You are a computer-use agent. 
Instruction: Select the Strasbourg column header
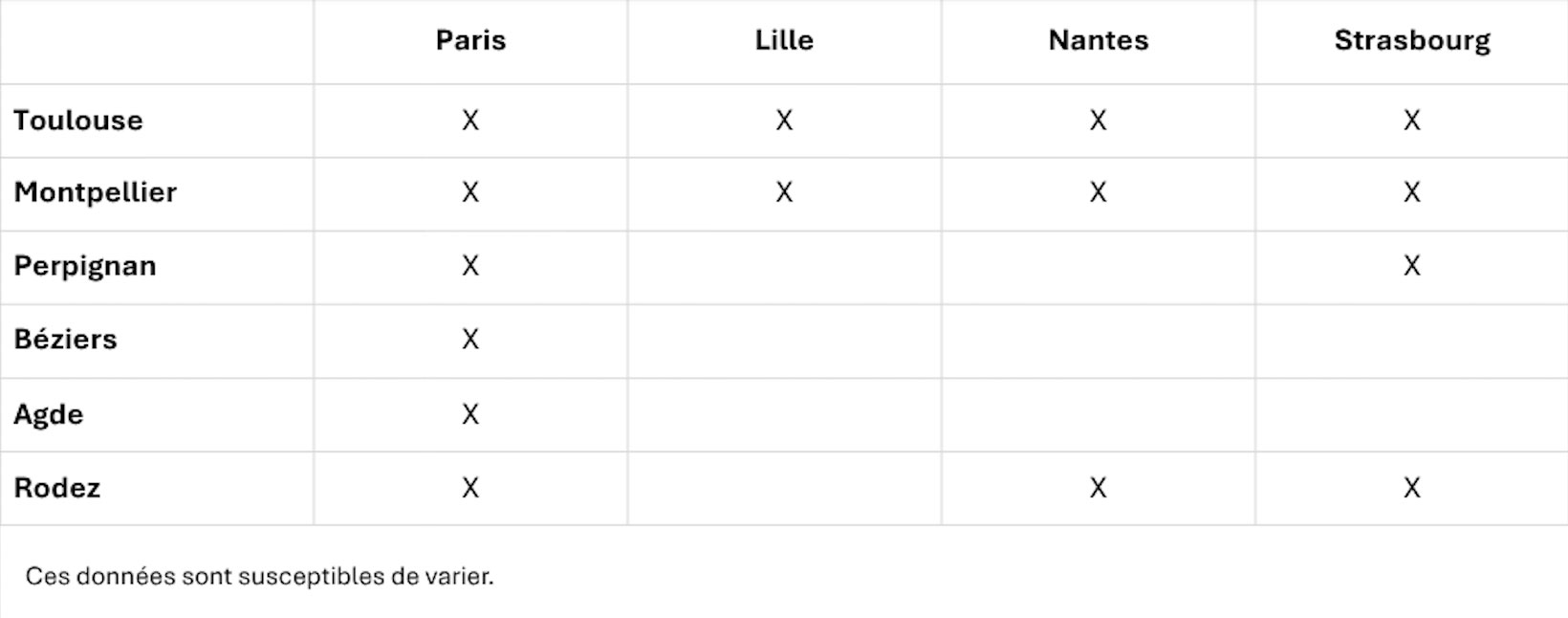pos(1411,40)
